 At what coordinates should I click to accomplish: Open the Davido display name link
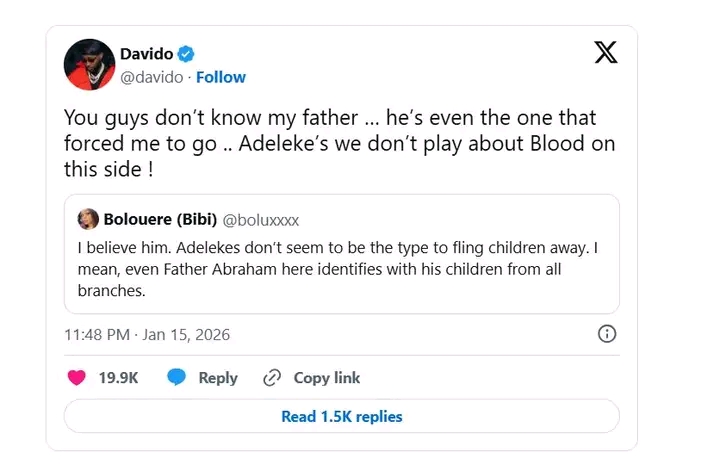tap(147, 53)
